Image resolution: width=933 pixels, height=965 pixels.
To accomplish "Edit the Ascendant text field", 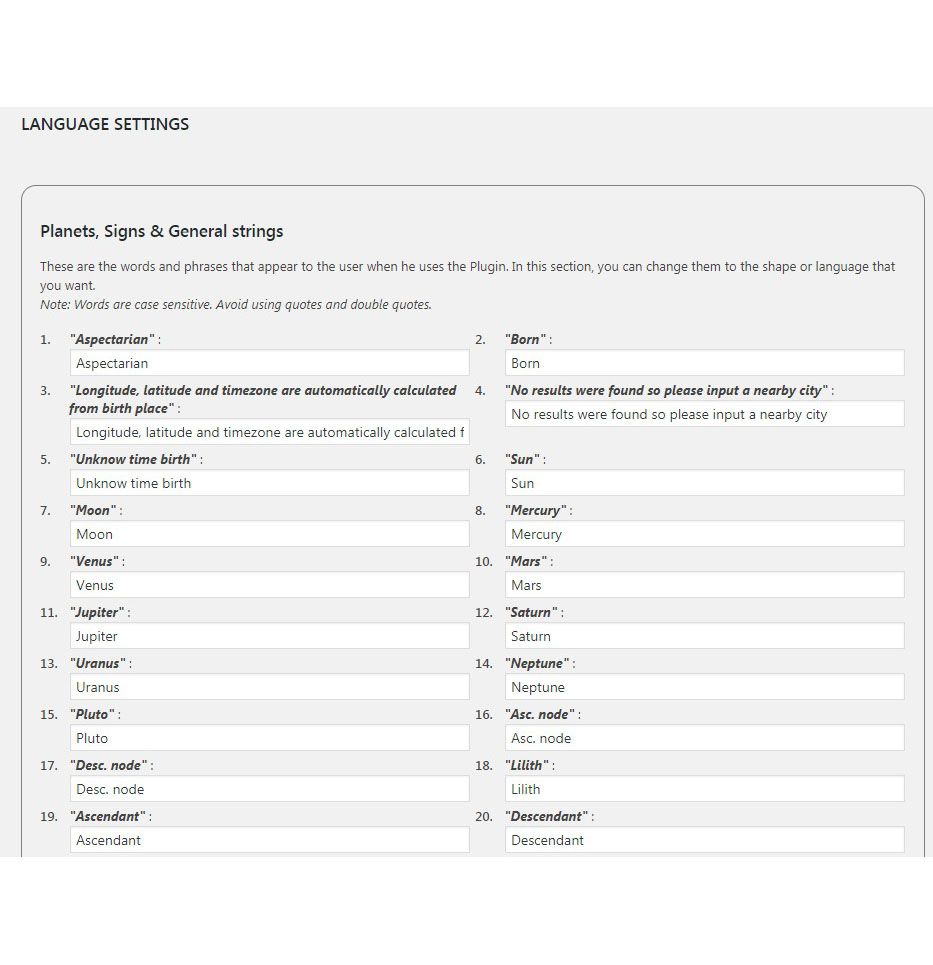I will 269,840.
